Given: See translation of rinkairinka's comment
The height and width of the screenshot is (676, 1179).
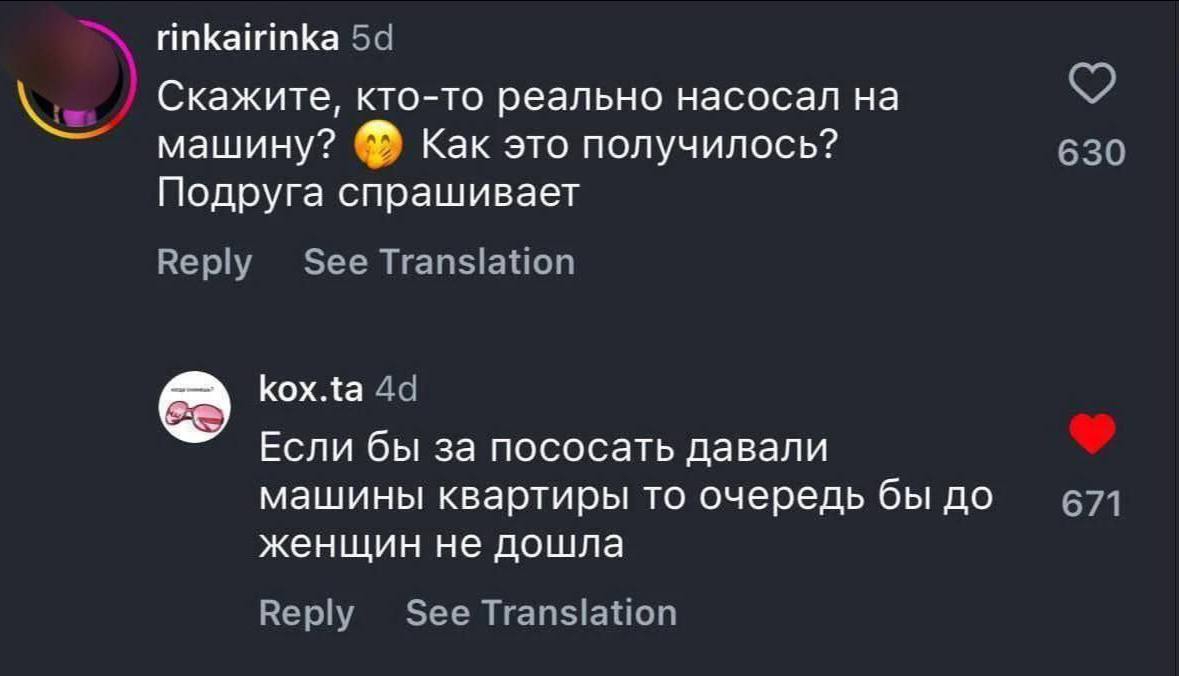Looking at the screenshot, I should tap(439, 262).
